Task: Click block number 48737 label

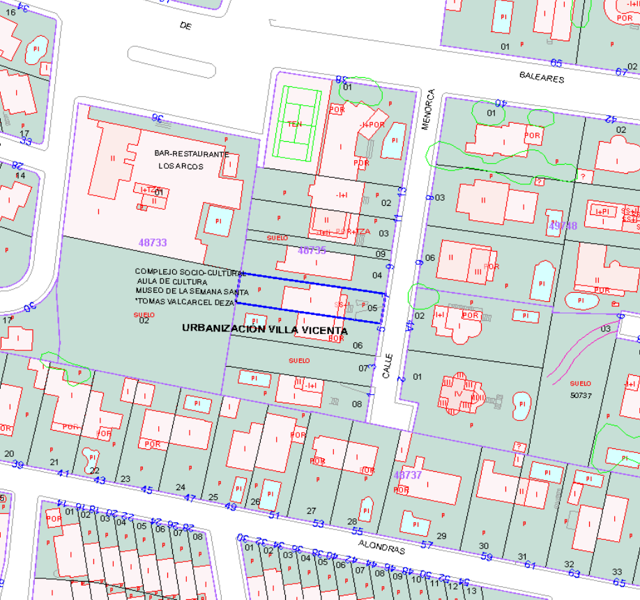Action: coord(408,475)
